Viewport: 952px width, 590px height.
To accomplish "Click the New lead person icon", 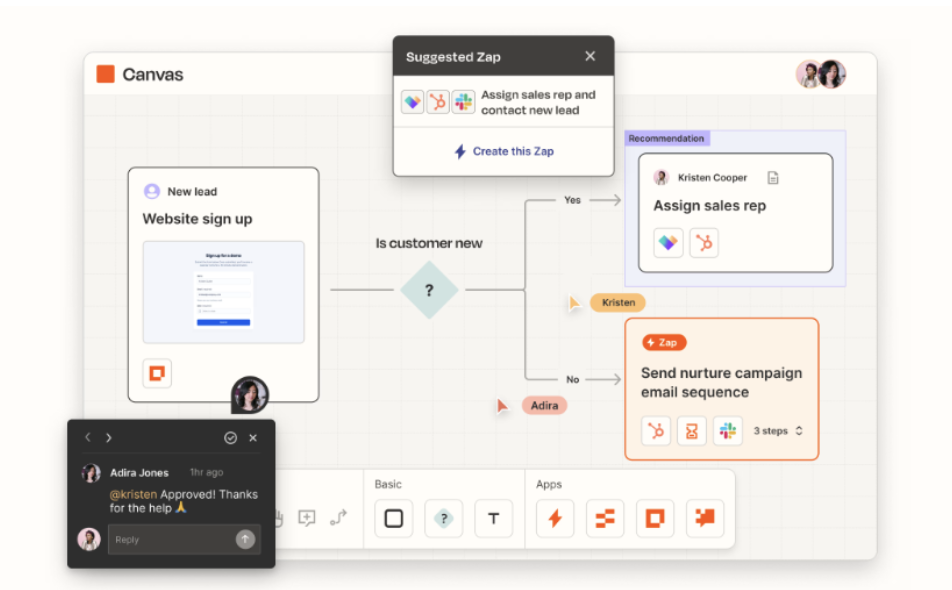I will click(152, 191).
